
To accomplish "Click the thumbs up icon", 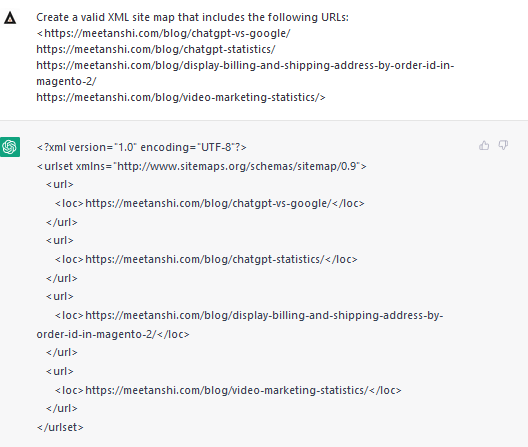I will pos(484,145).
